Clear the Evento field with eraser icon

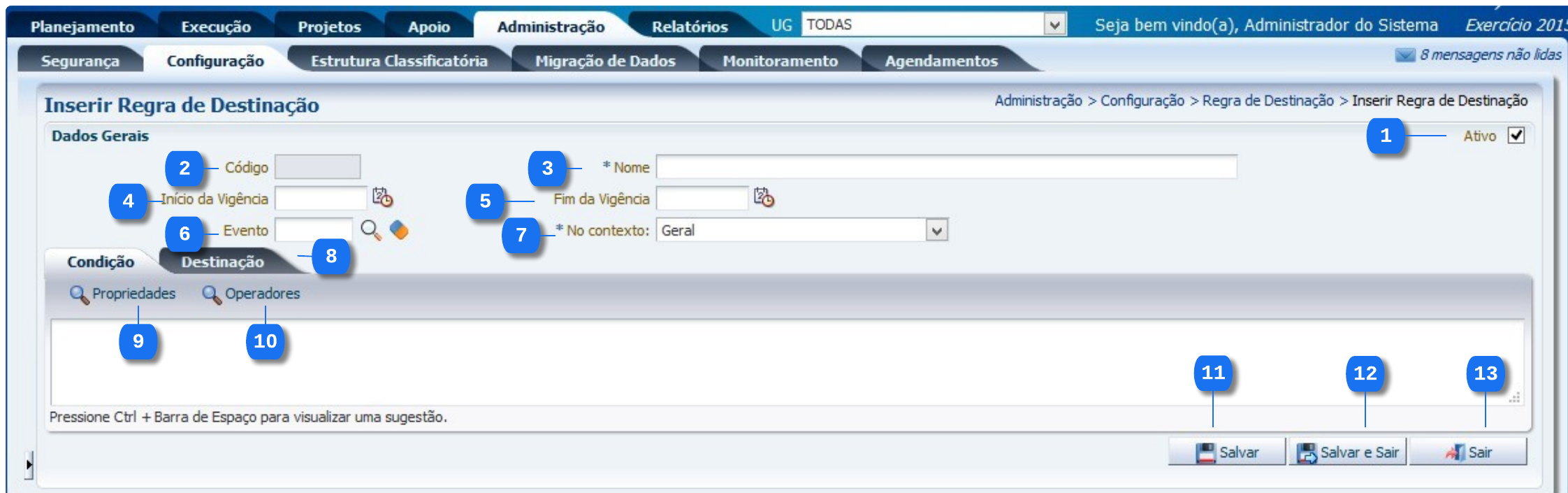click(x=399, y=230)
